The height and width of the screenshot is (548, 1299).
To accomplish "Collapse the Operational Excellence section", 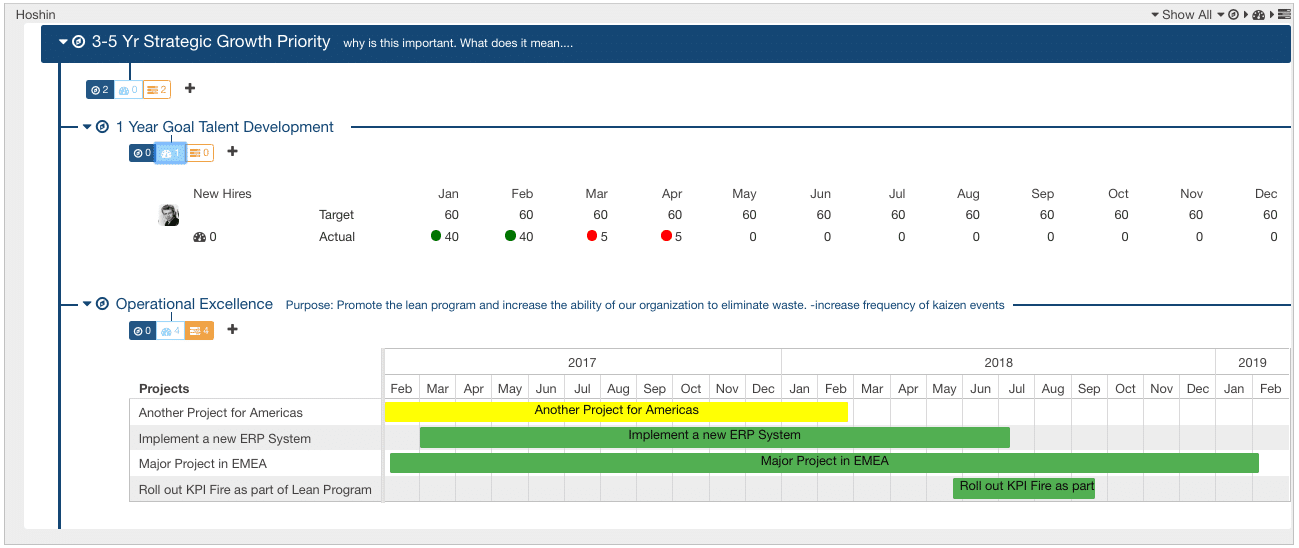I will tap(87, 304).
